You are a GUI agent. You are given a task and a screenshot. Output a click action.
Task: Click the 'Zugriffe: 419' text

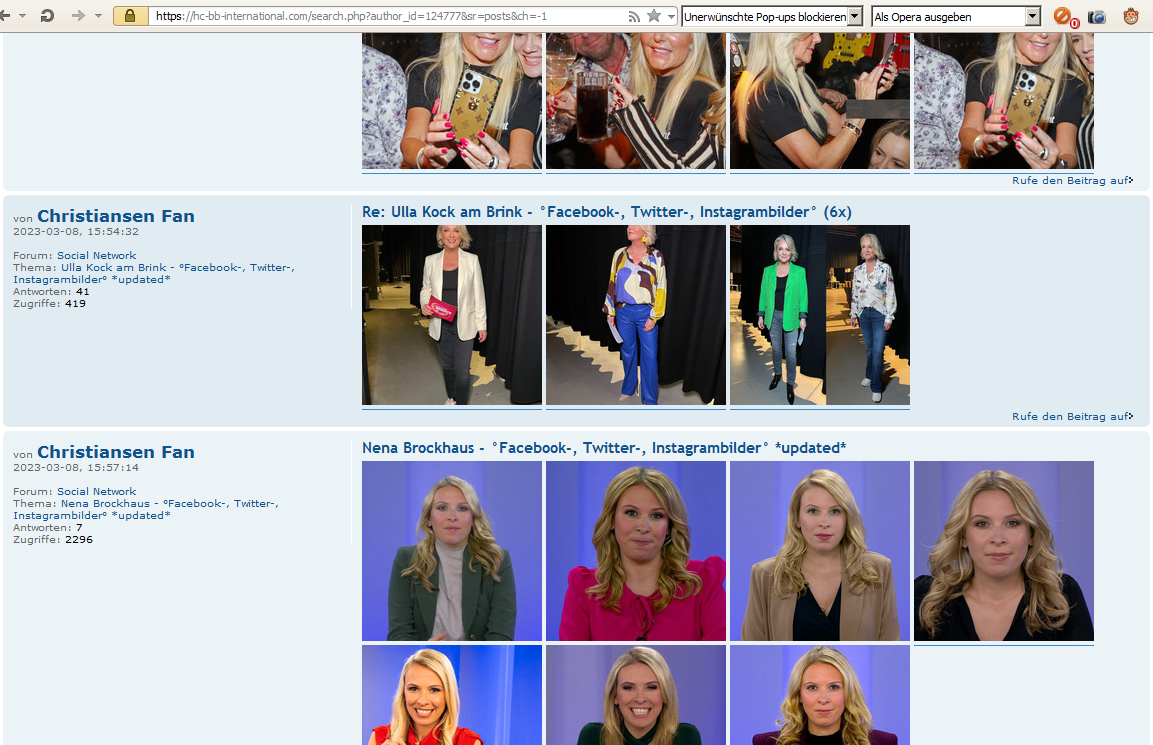tap(49, 304)
